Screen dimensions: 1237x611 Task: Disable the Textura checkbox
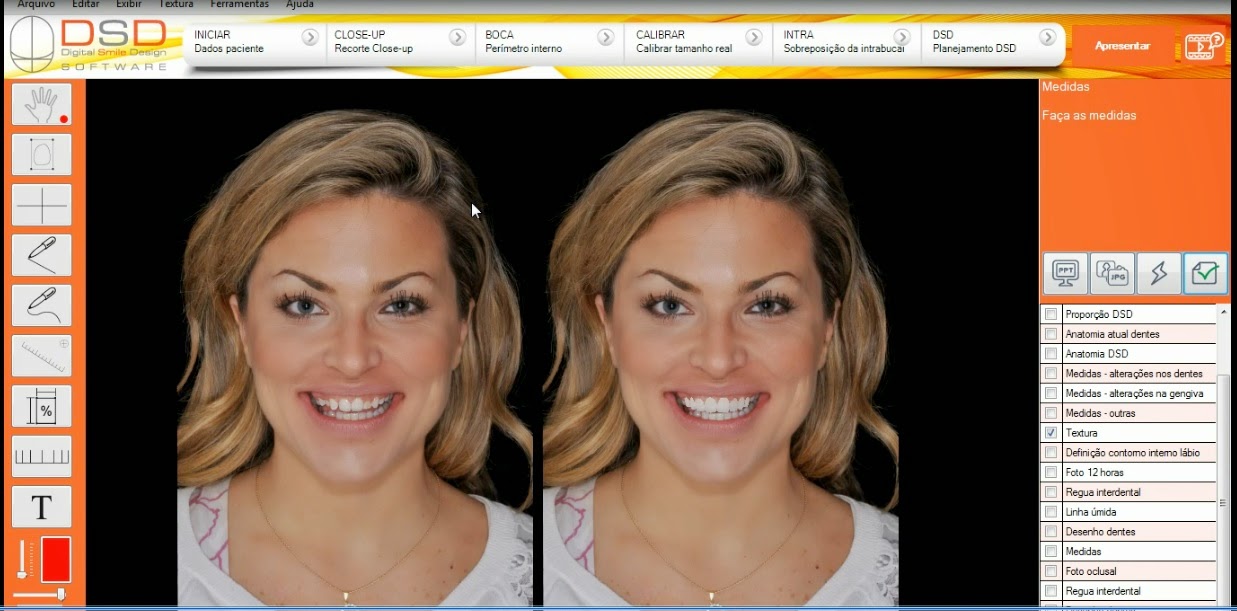pyautogui.click(x=1050, y=433)
